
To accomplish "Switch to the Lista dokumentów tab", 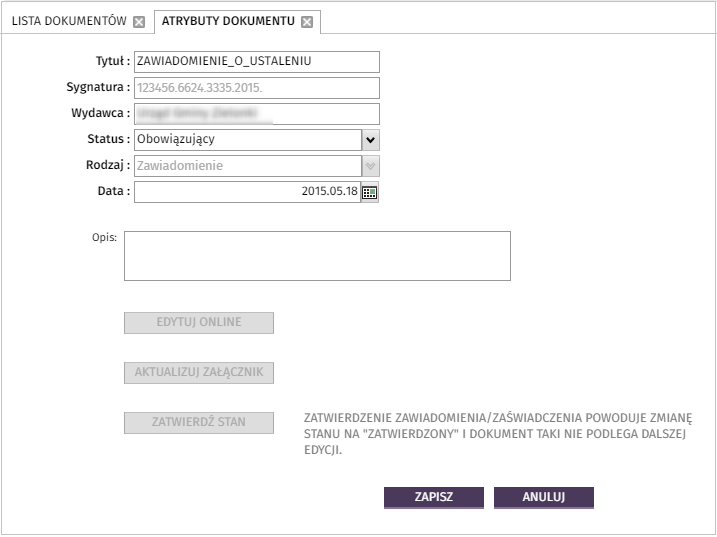I will pyautogui.click(x=69, y=21).
